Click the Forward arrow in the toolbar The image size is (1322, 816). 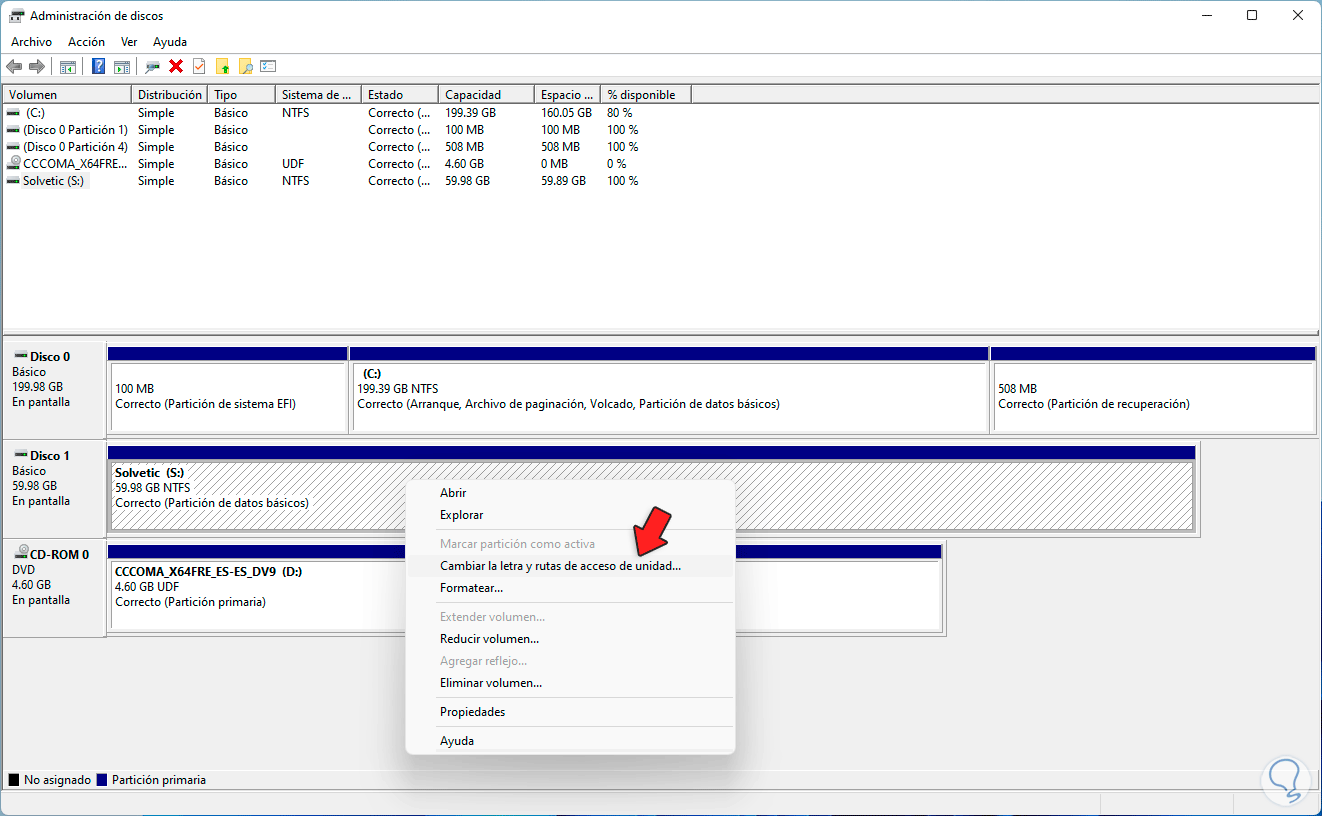coord(37,67)
